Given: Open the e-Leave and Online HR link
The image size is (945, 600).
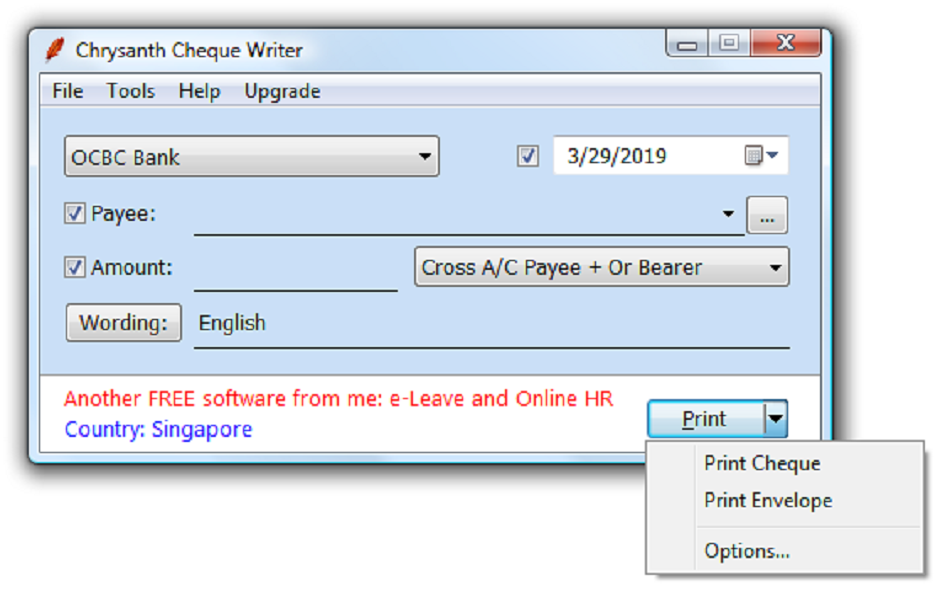Looking at the screenshot, I should [x=338, y=399].
